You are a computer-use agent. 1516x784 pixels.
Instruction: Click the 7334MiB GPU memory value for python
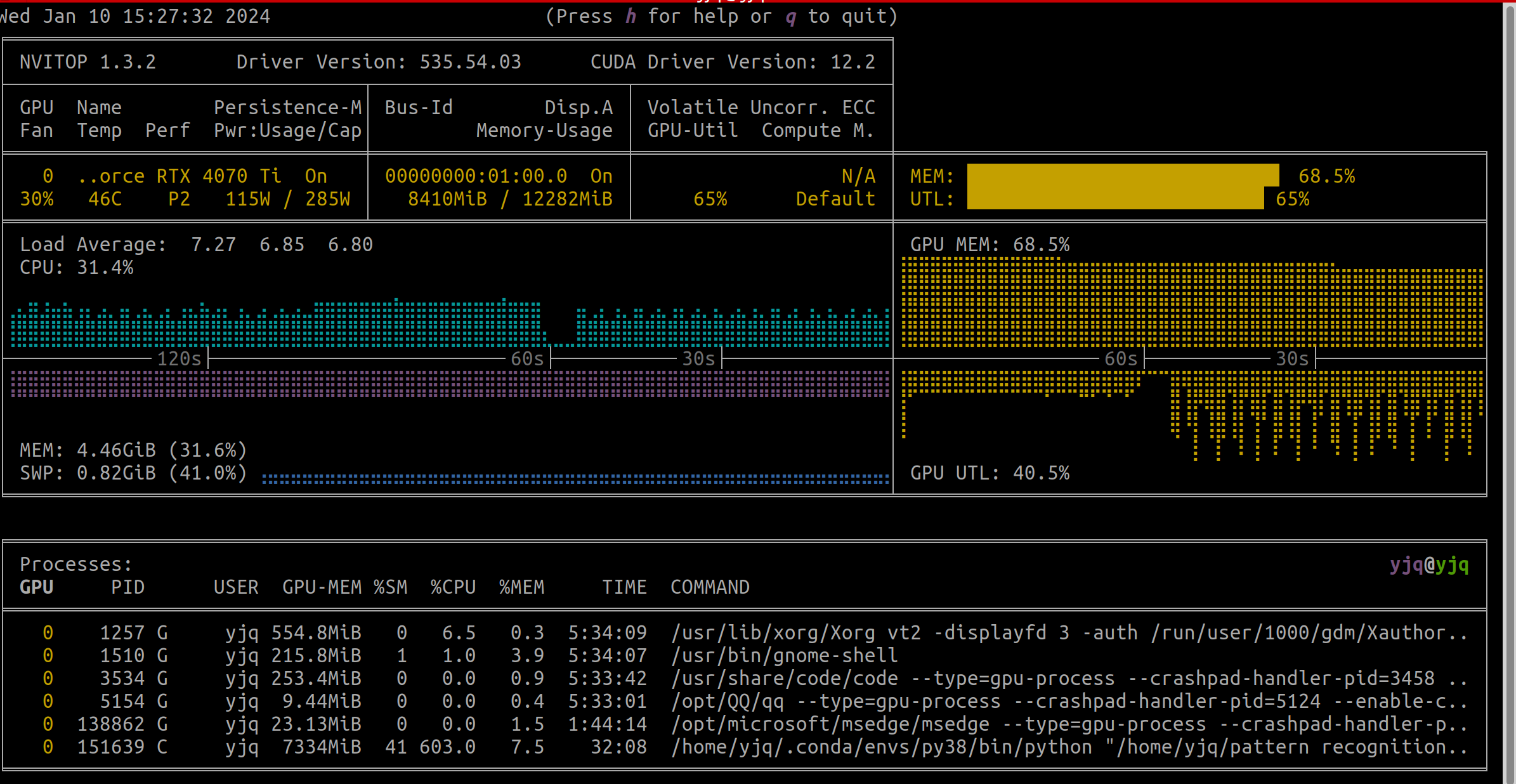click(x=322, y=747)
